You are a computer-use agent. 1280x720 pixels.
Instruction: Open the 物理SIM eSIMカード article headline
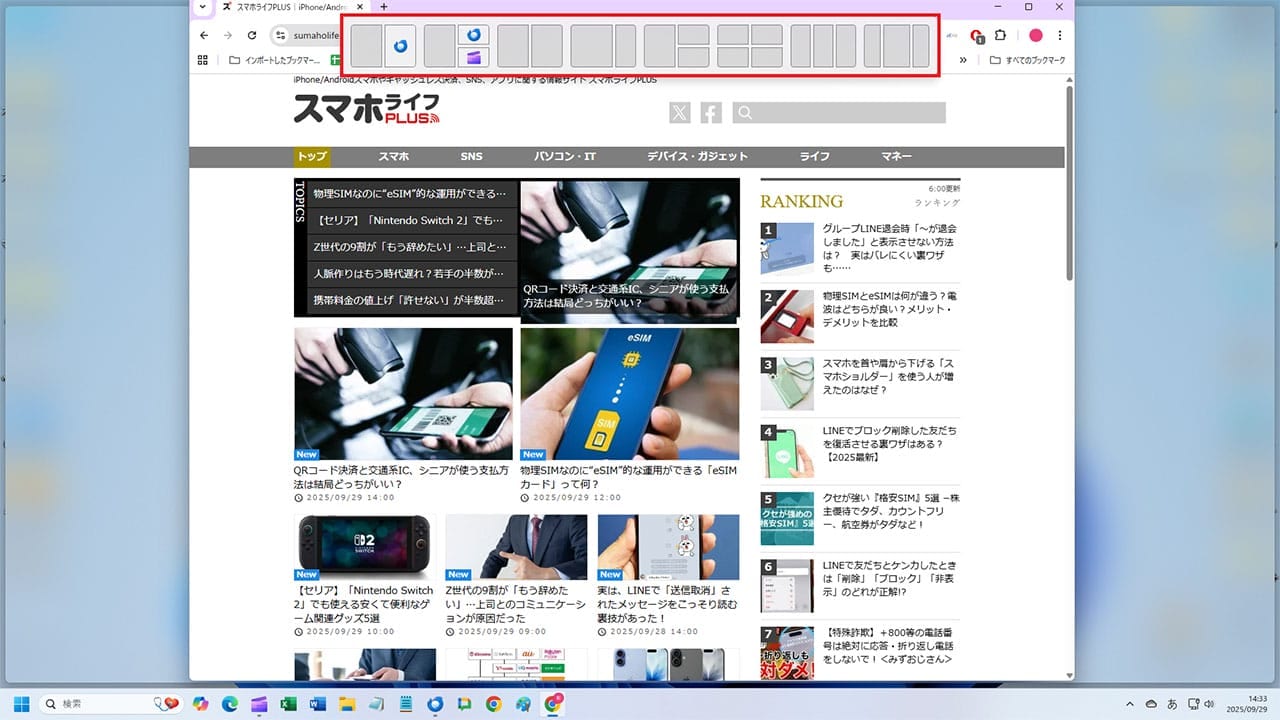[628, 477]
